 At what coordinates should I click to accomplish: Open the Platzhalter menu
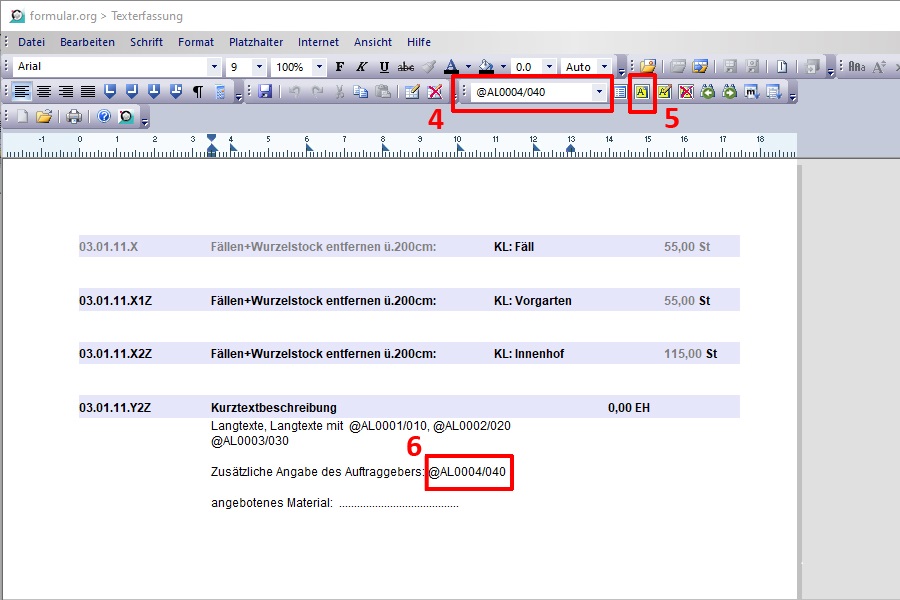[256, 42]
